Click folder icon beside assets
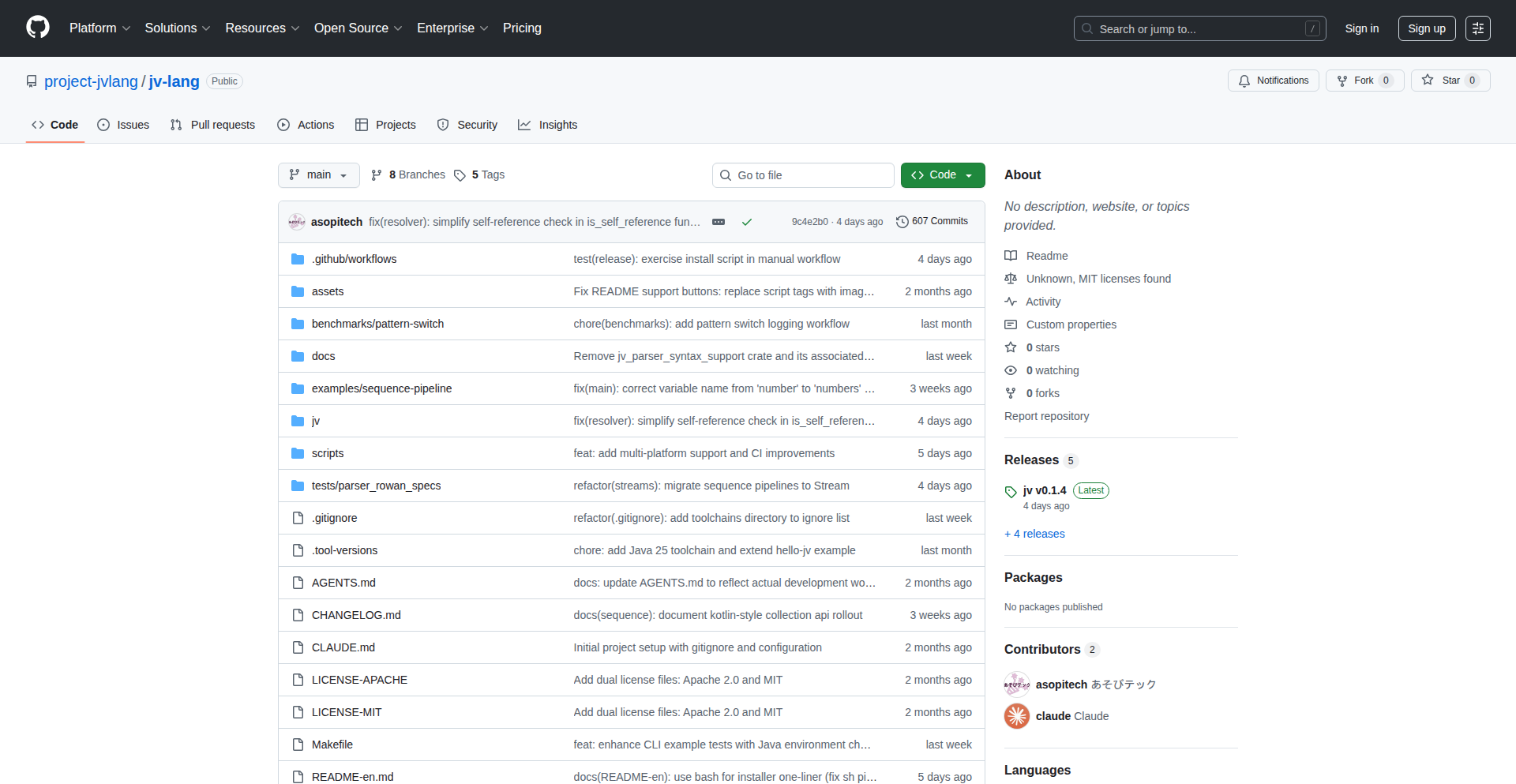This screenshot has width=1516, height=784. point(298,291)
